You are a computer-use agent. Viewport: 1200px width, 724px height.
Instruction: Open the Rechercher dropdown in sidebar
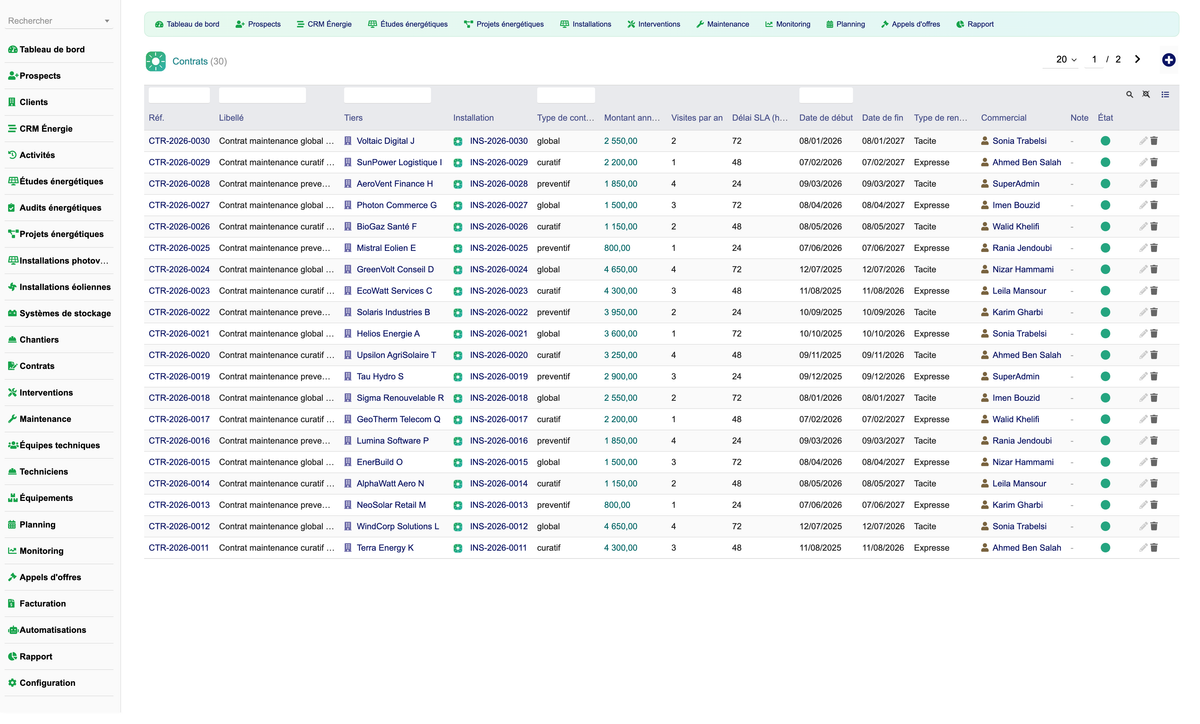coord(60,21)
